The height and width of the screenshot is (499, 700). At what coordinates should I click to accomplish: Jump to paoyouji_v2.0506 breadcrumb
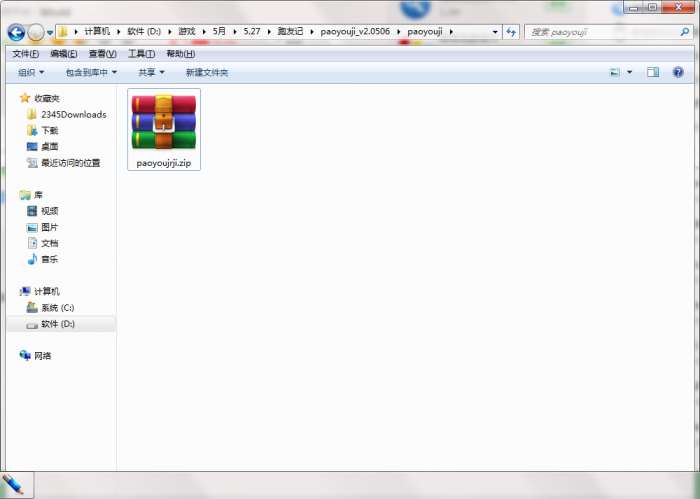coord(355,31)
